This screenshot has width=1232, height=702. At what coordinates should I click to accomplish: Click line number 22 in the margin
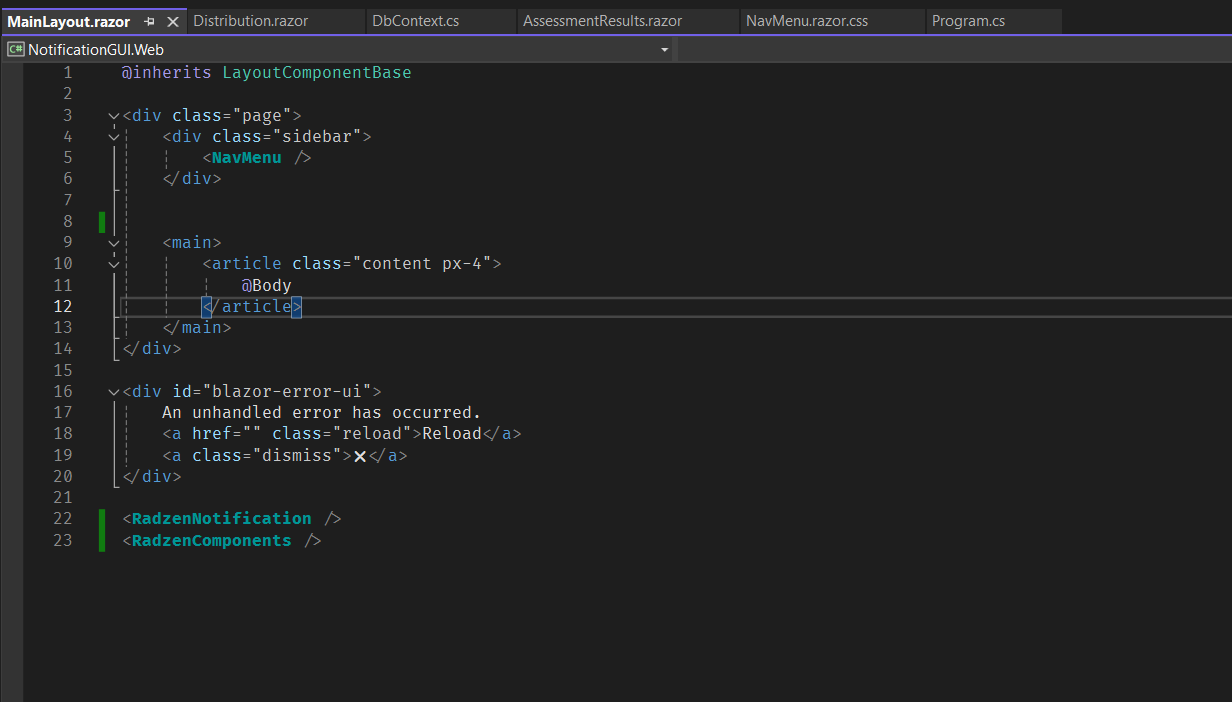63,519
